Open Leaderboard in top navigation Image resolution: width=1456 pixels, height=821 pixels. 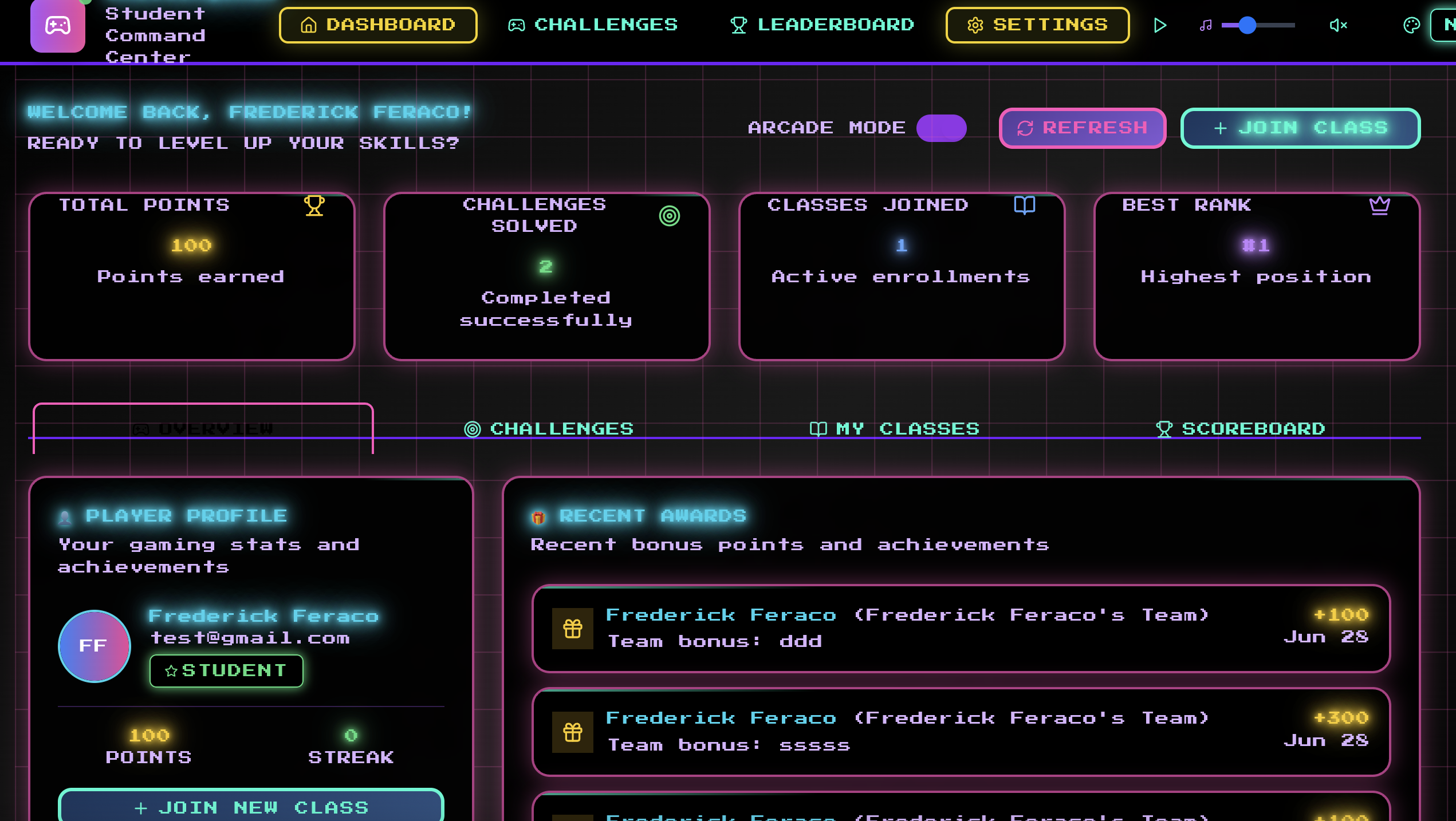[822, 25]
